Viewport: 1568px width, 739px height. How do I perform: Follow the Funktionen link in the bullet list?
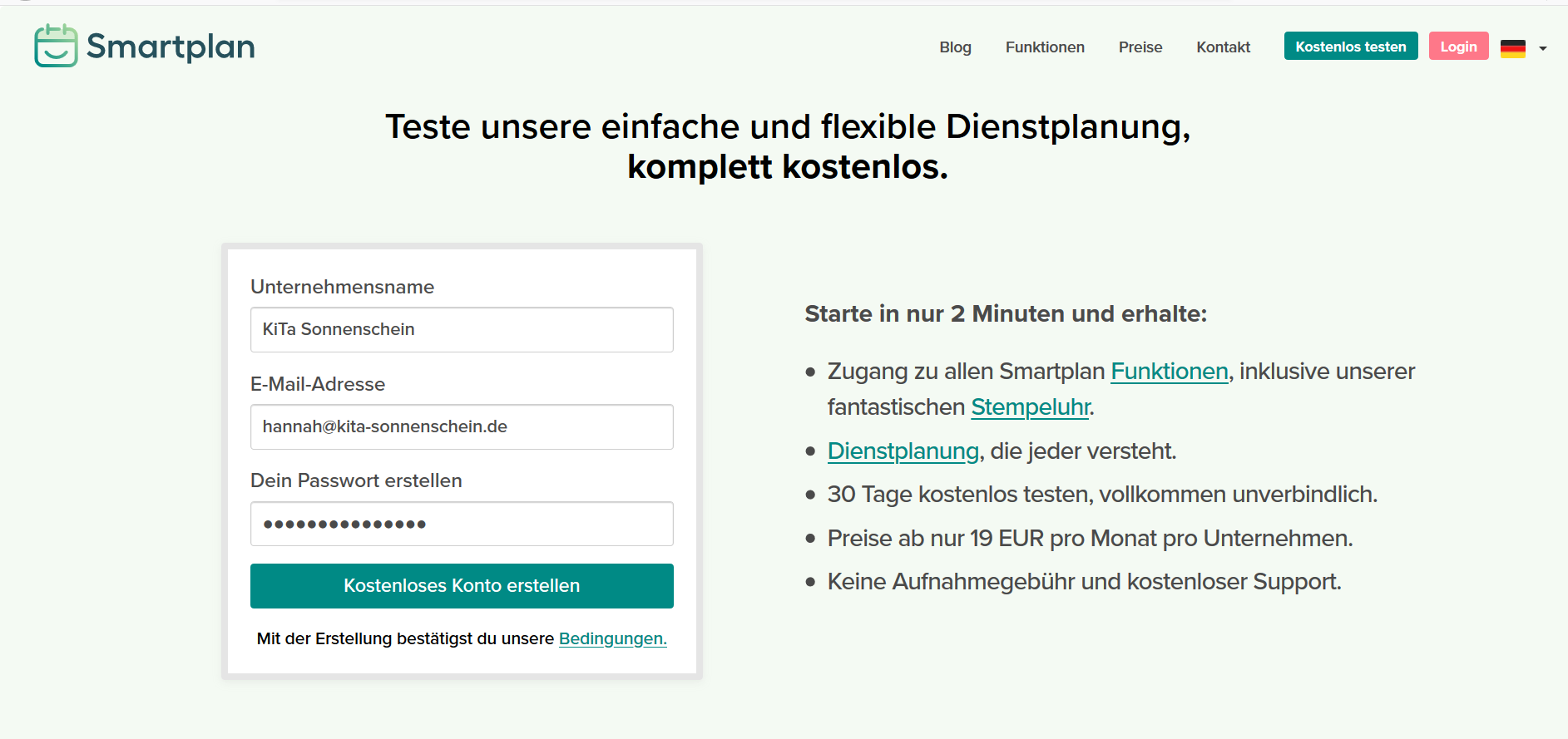pos(1169,372)
